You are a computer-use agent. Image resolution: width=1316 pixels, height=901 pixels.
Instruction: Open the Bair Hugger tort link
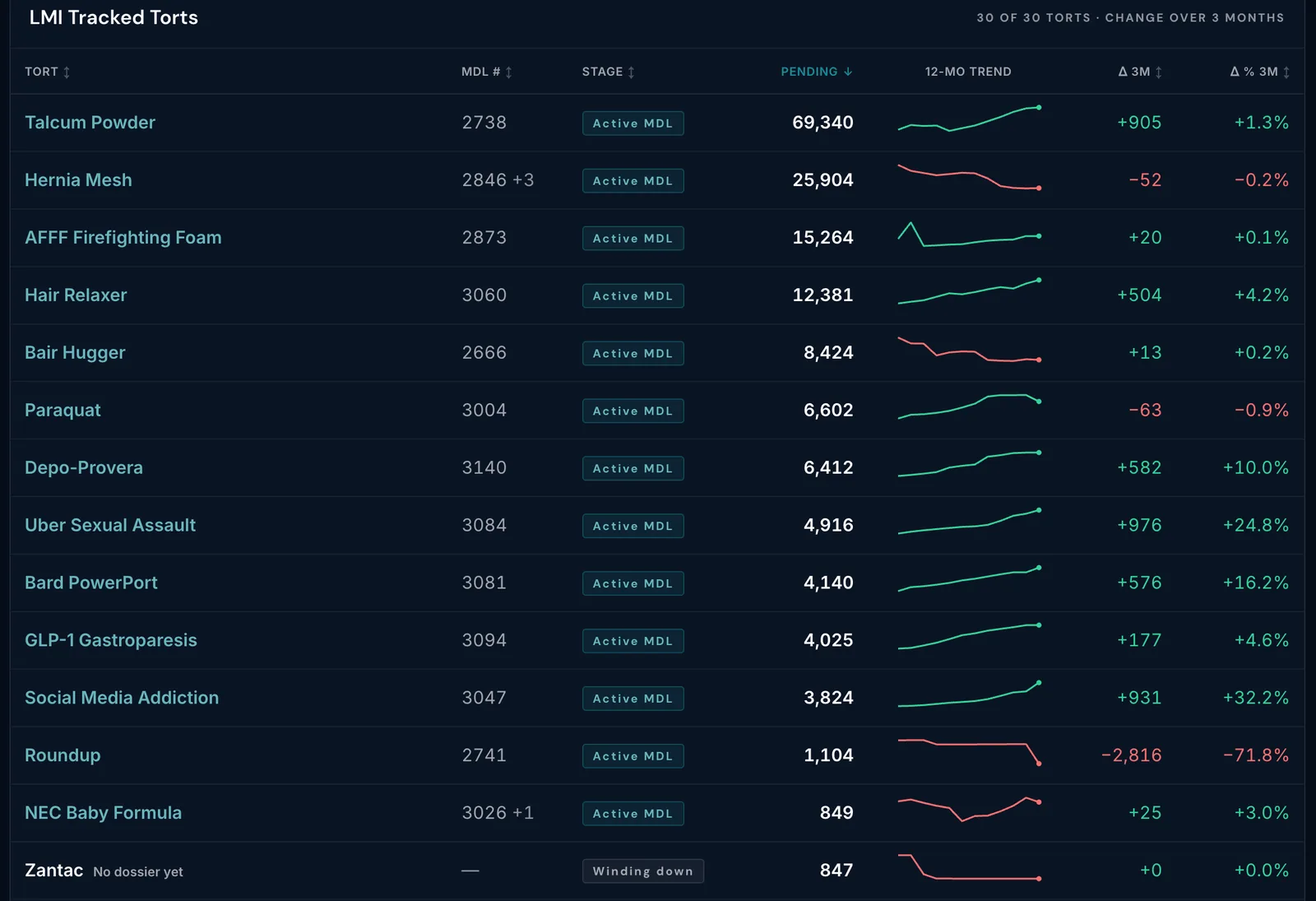click(75, 353)
